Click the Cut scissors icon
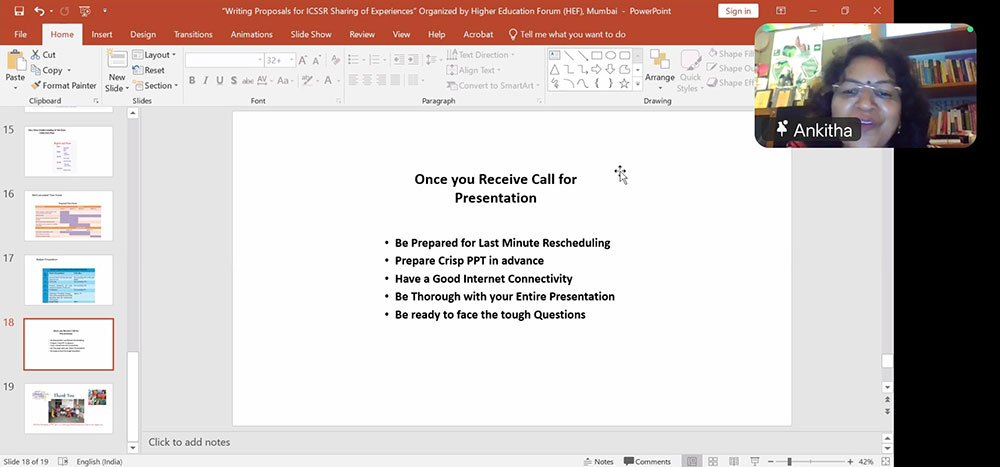 click(43, 55)
